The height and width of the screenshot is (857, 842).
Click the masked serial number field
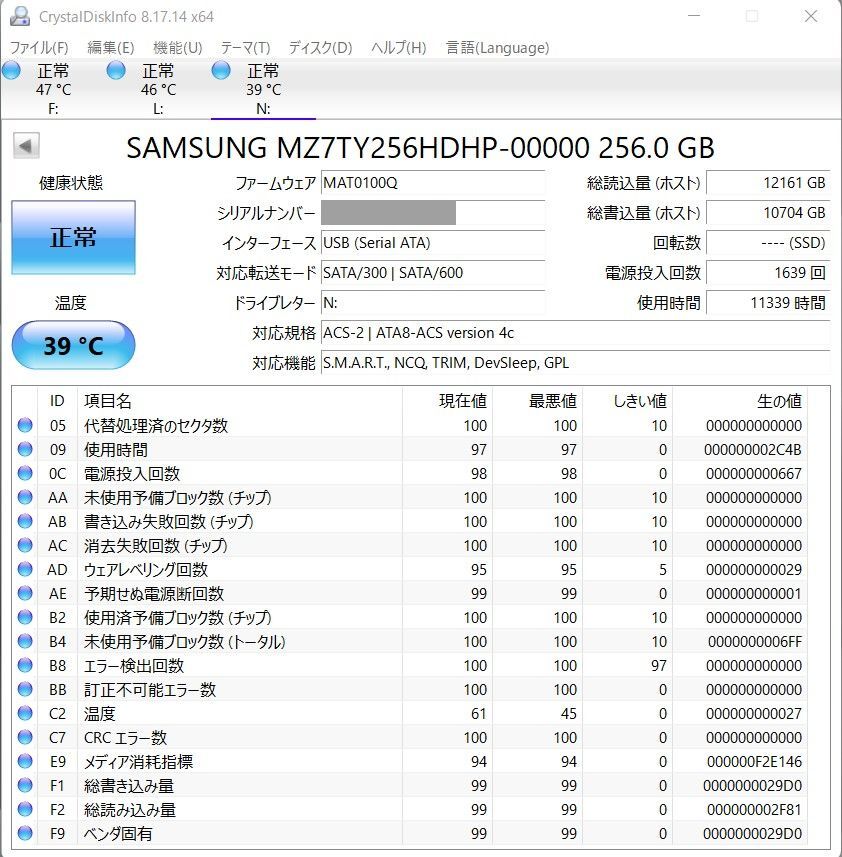pos(433,213)
